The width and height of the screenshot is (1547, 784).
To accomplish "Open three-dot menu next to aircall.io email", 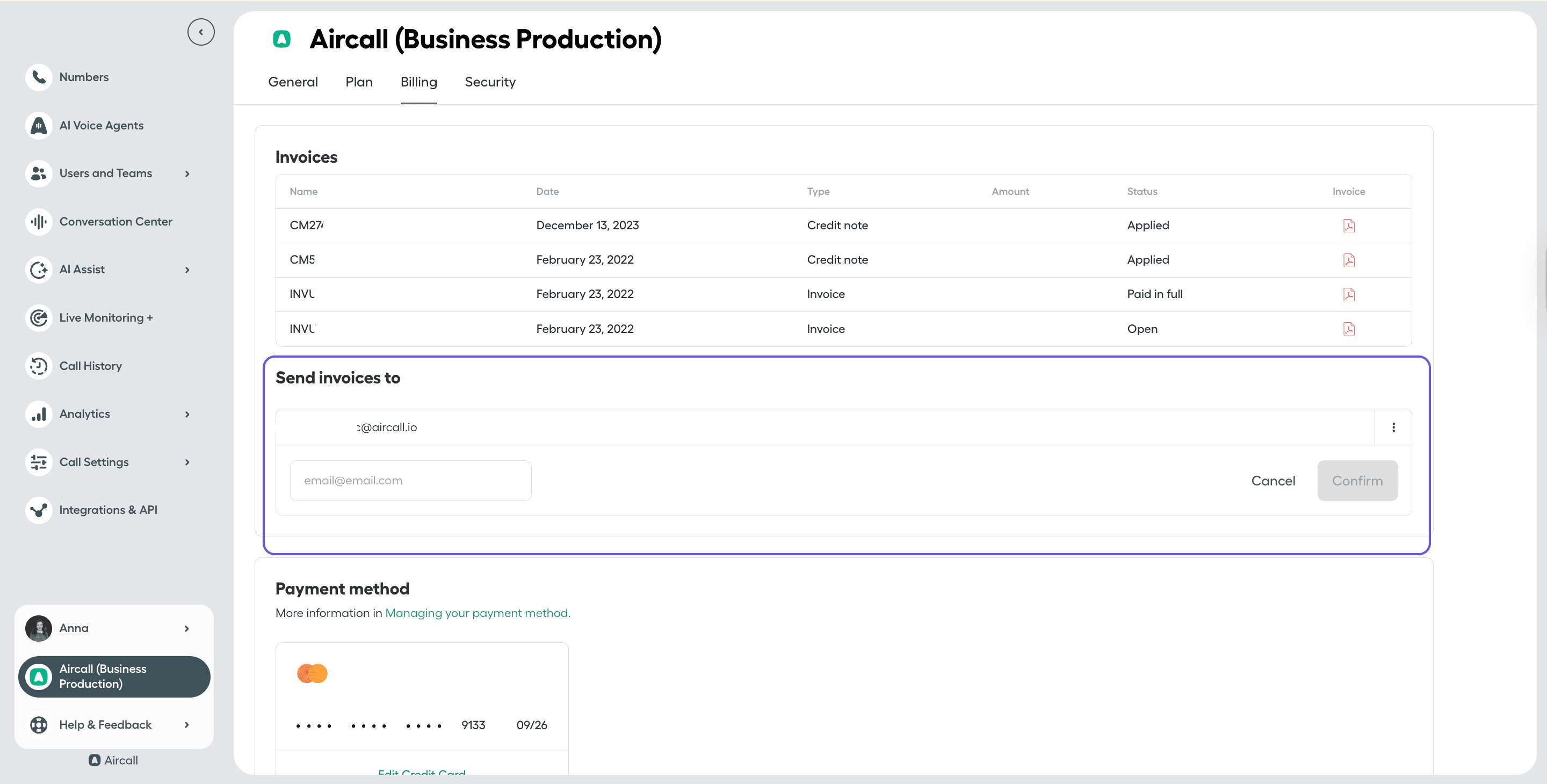I will click(1393, 427).
